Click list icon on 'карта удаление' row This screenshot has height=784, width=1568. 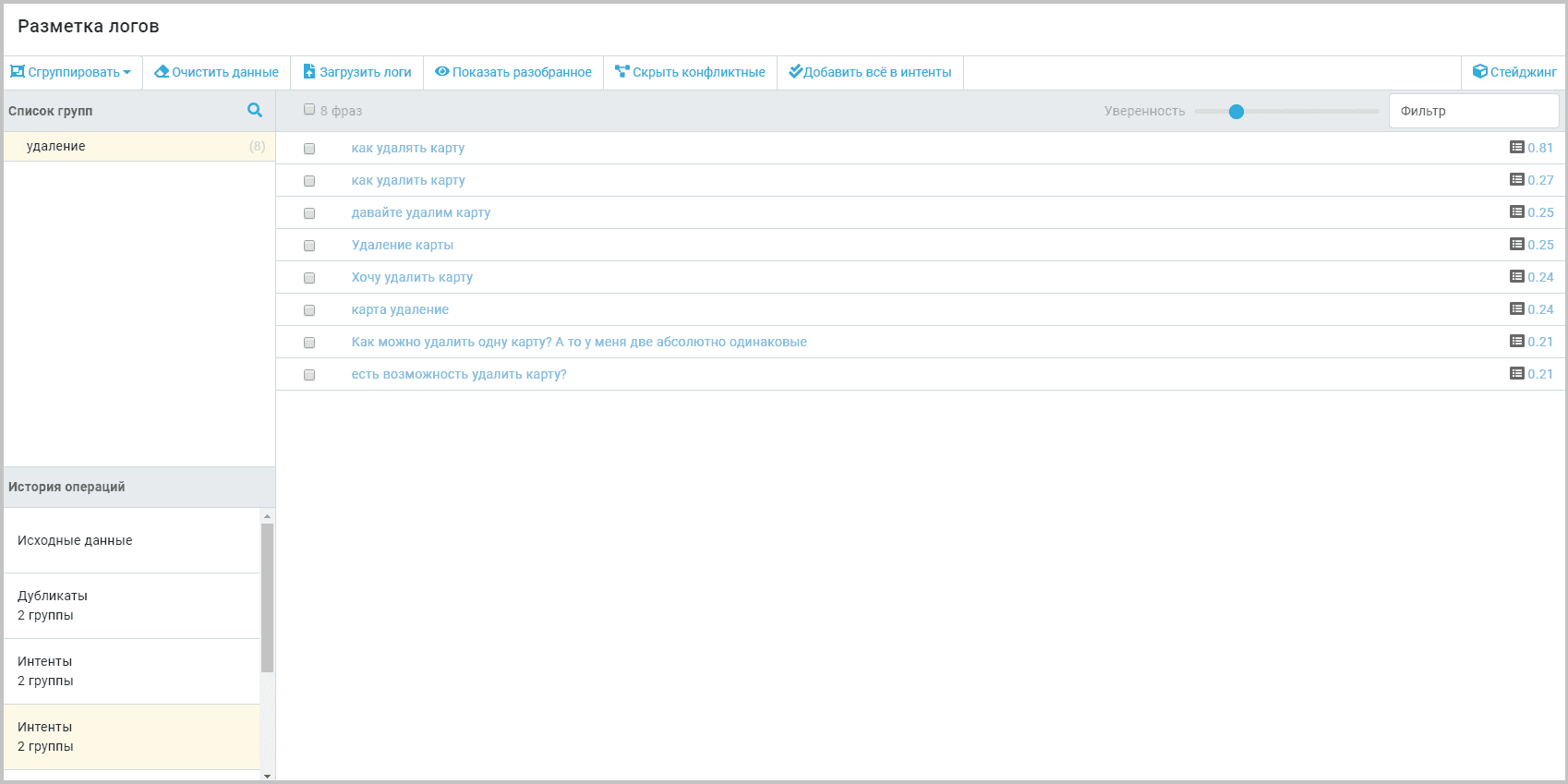coord(1516,309)
